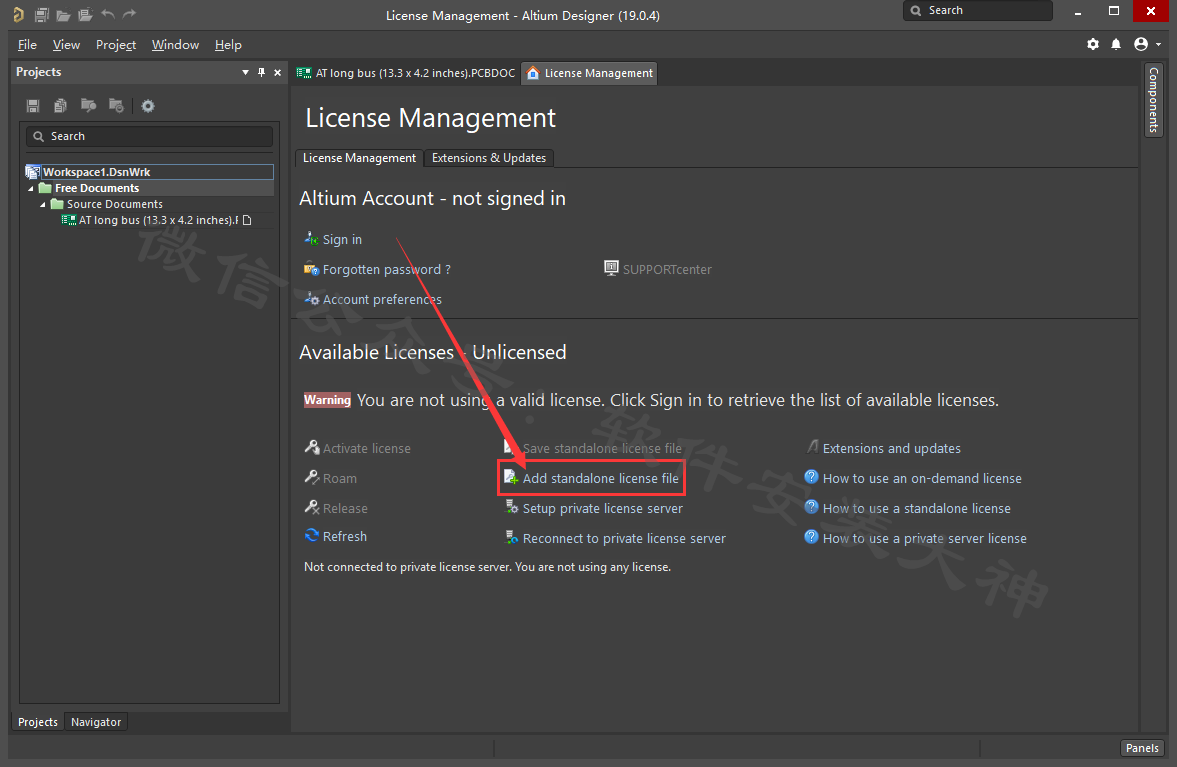Pin the Projects panel

pos(261,72)
